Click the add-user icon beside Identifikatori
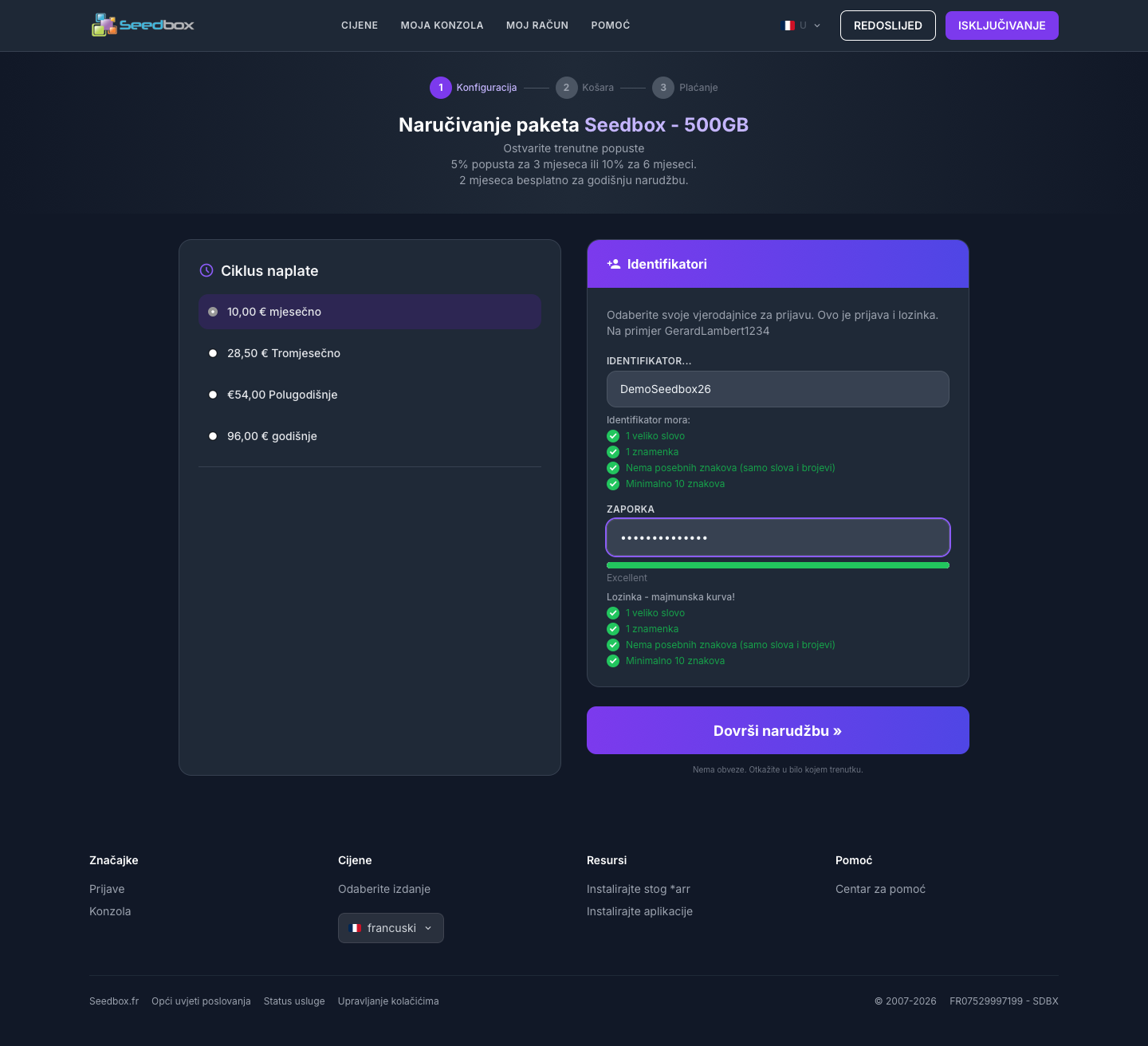1148x1046 pixels. click(x=614, y=264)
